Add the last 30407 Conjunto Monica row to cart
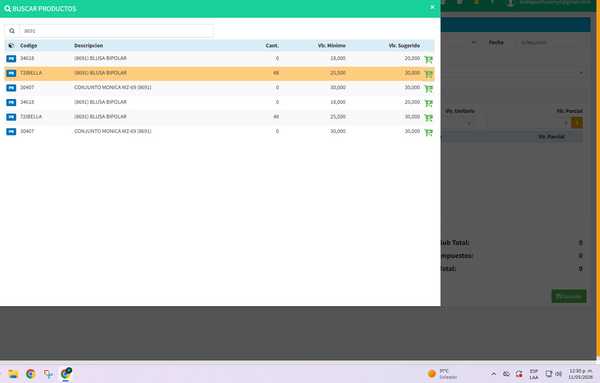600x383 pixels. coord(428,132)
